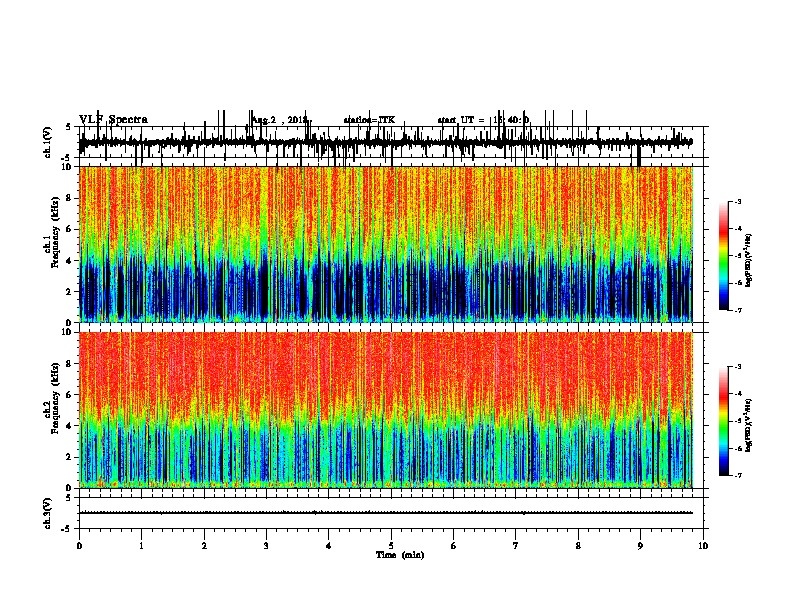This screenshot has height=612, width=792.
Task: Click the "5" tick of the ch.1(V) axis
Action: pyautogui.click(x=69, y=127)
